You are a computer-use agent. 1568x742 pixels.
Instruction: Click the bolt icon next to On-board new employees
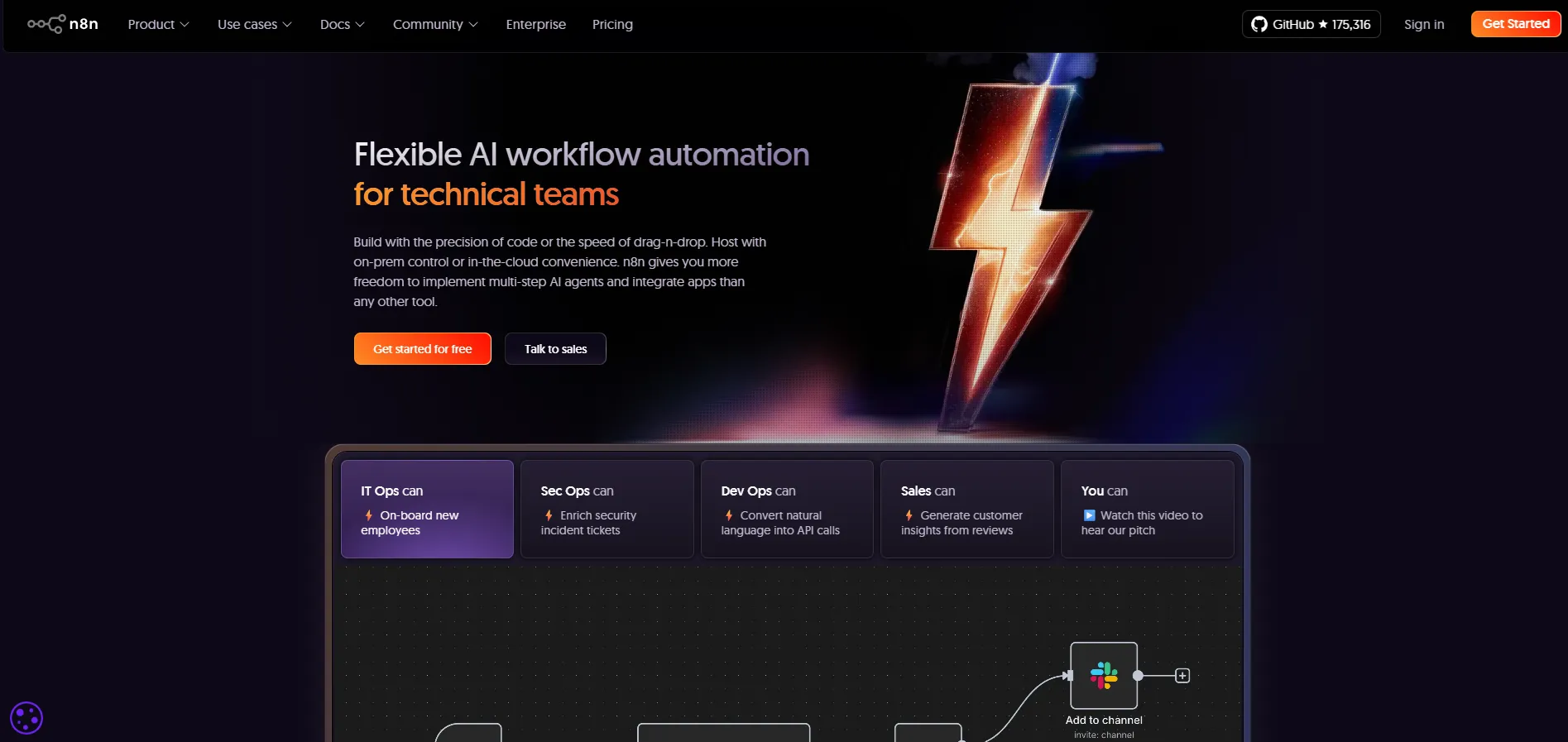pos(368,515)
